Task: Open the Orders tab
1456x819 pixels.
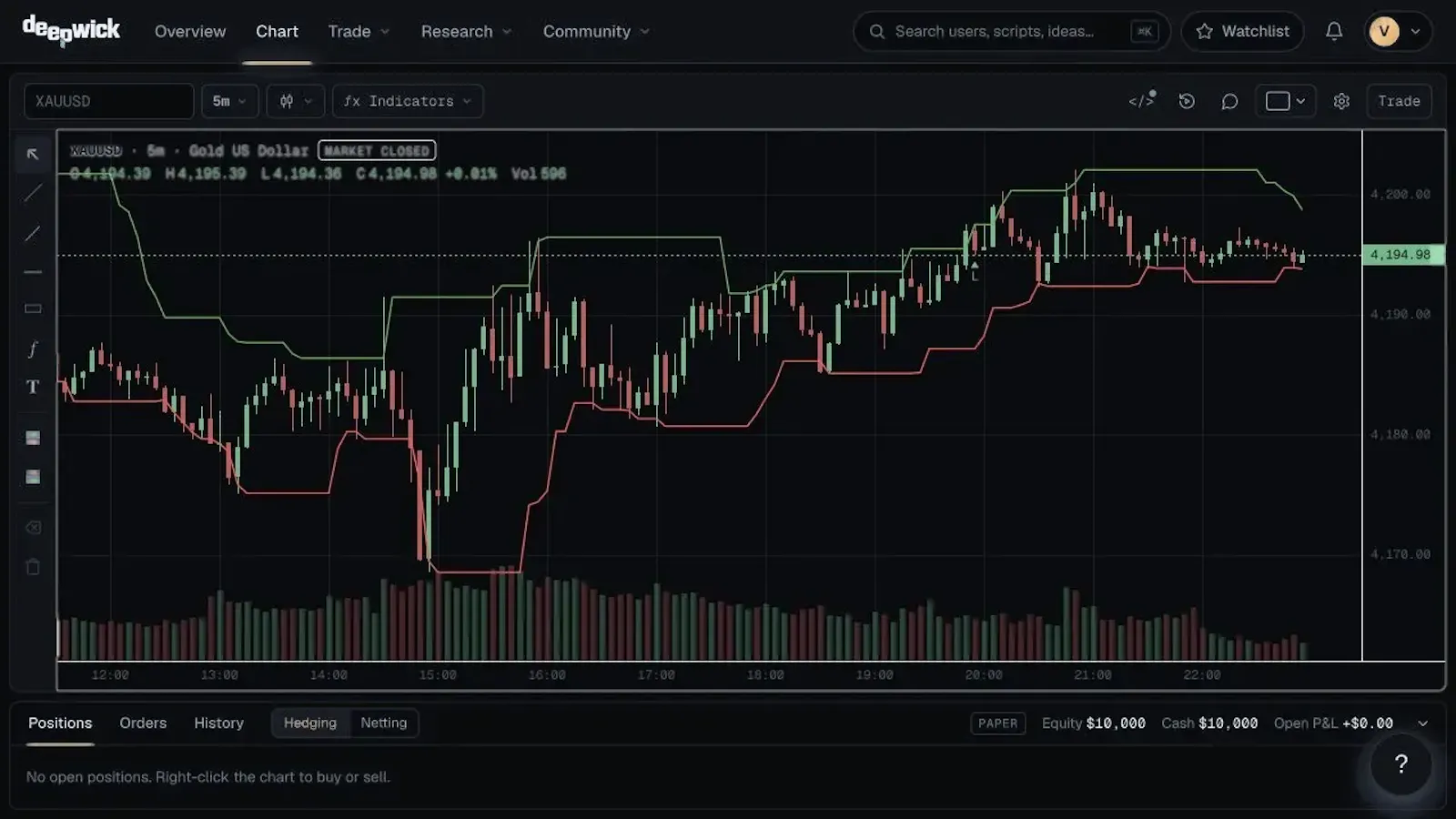Action: point(143,723)
